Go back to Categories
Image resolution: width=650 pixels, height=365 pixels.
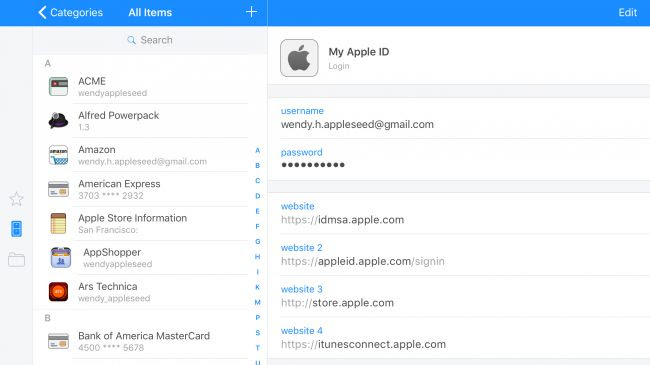pyautogui.click(x=70, y=12)
